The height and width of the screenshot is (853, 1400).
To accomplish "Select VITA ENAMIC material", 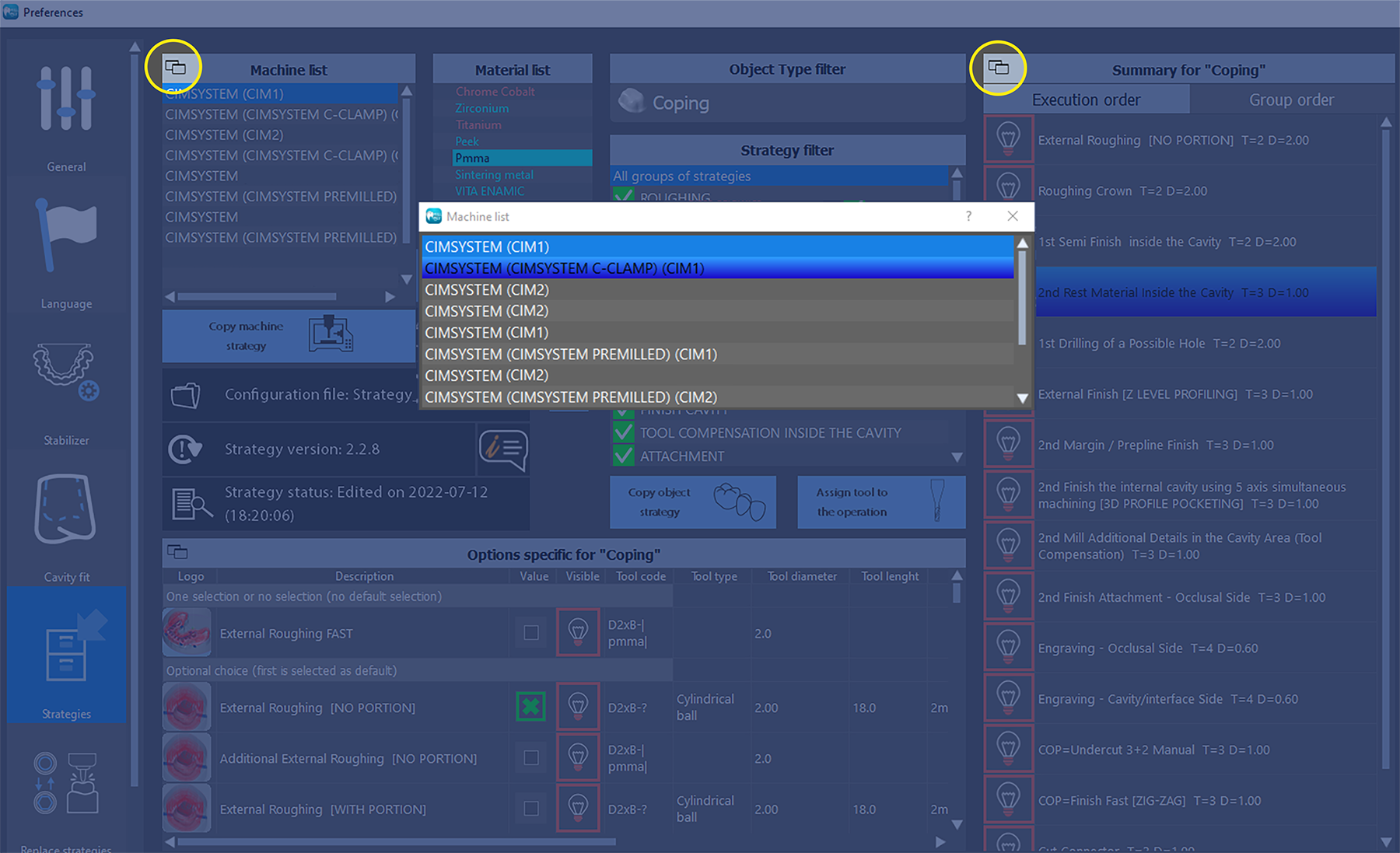I will pyautogui.click(x=490, y=191).
